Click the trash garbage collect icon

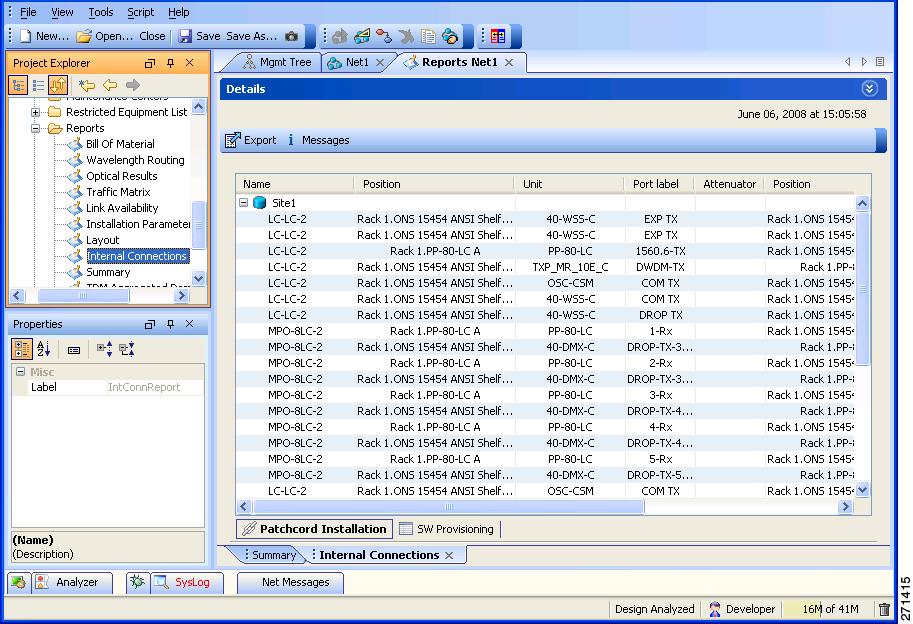pyautogui.click(x=884, y=609)
